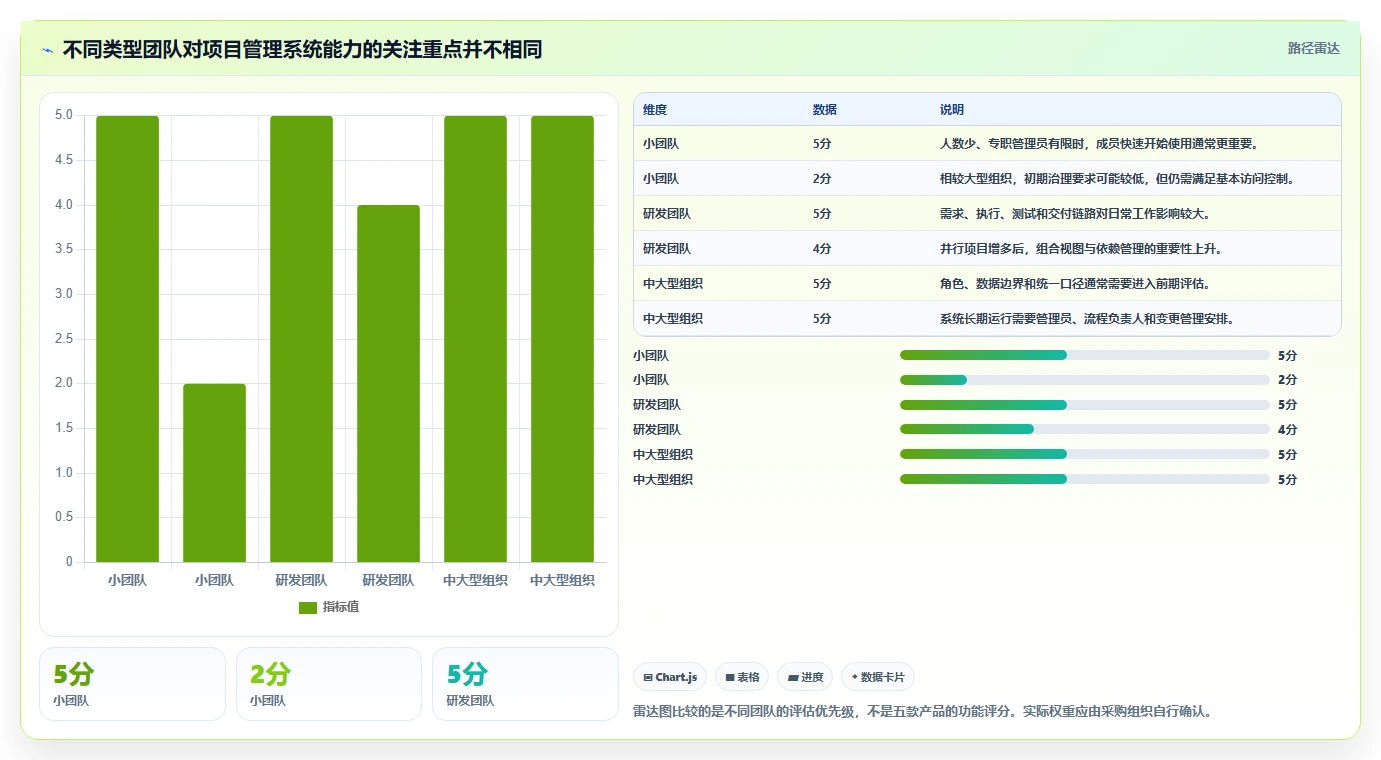Click the 3.5 tick on the chart axis
Screen dimensions: 1381x760
63,249
